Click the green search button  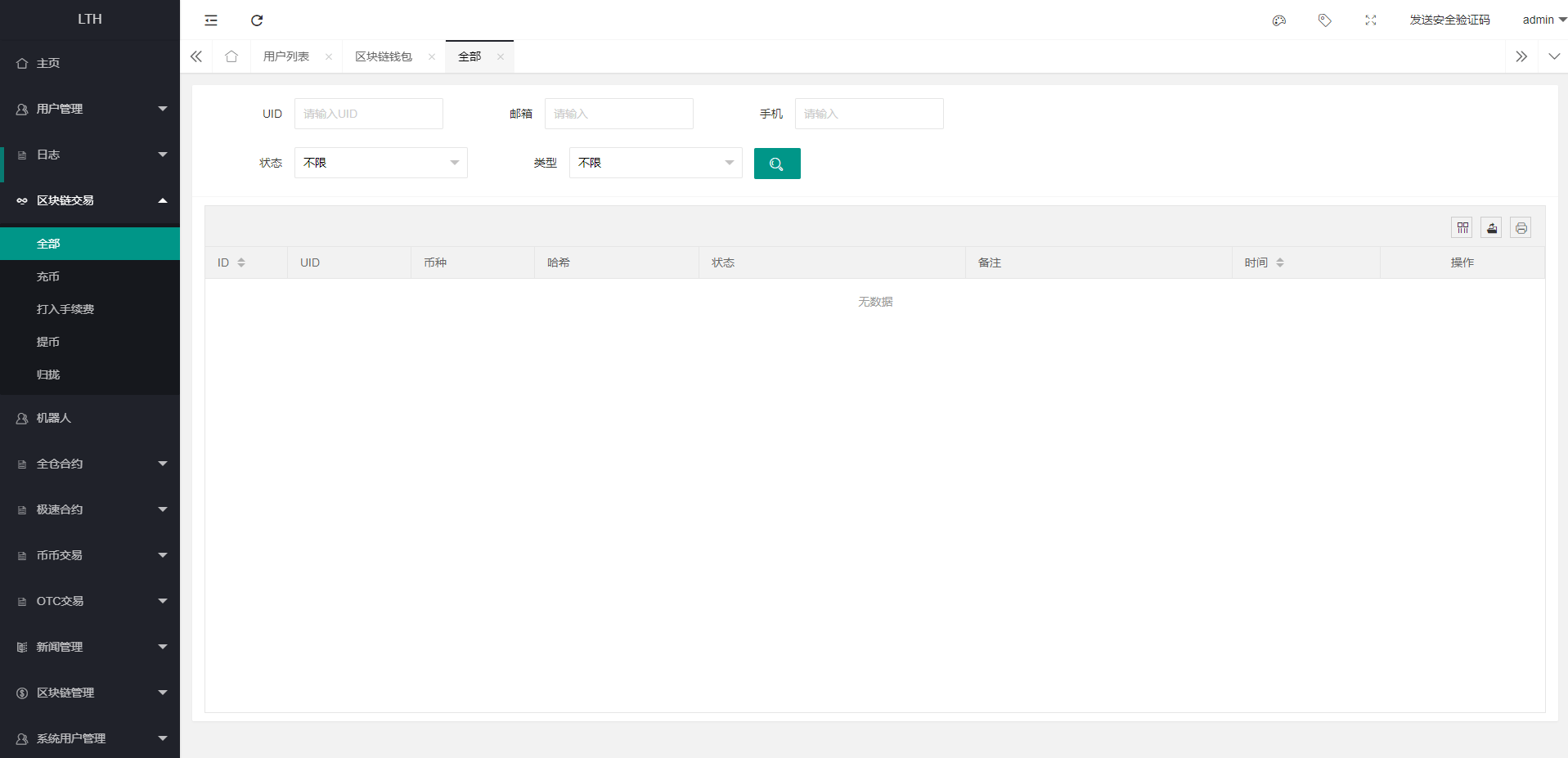coord(776,164)
